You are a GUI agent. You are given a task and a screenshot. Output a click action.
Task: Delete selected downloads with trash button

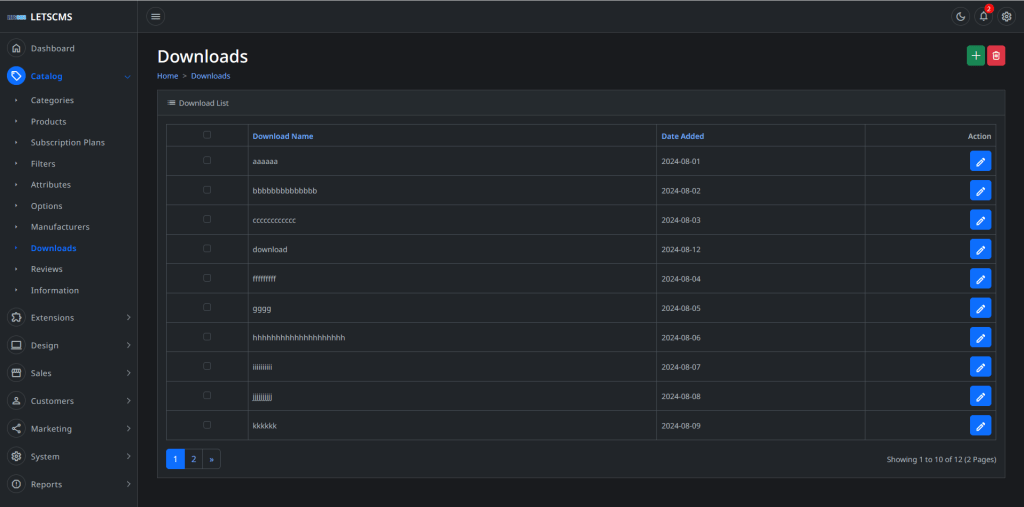[x=996, y=56]
